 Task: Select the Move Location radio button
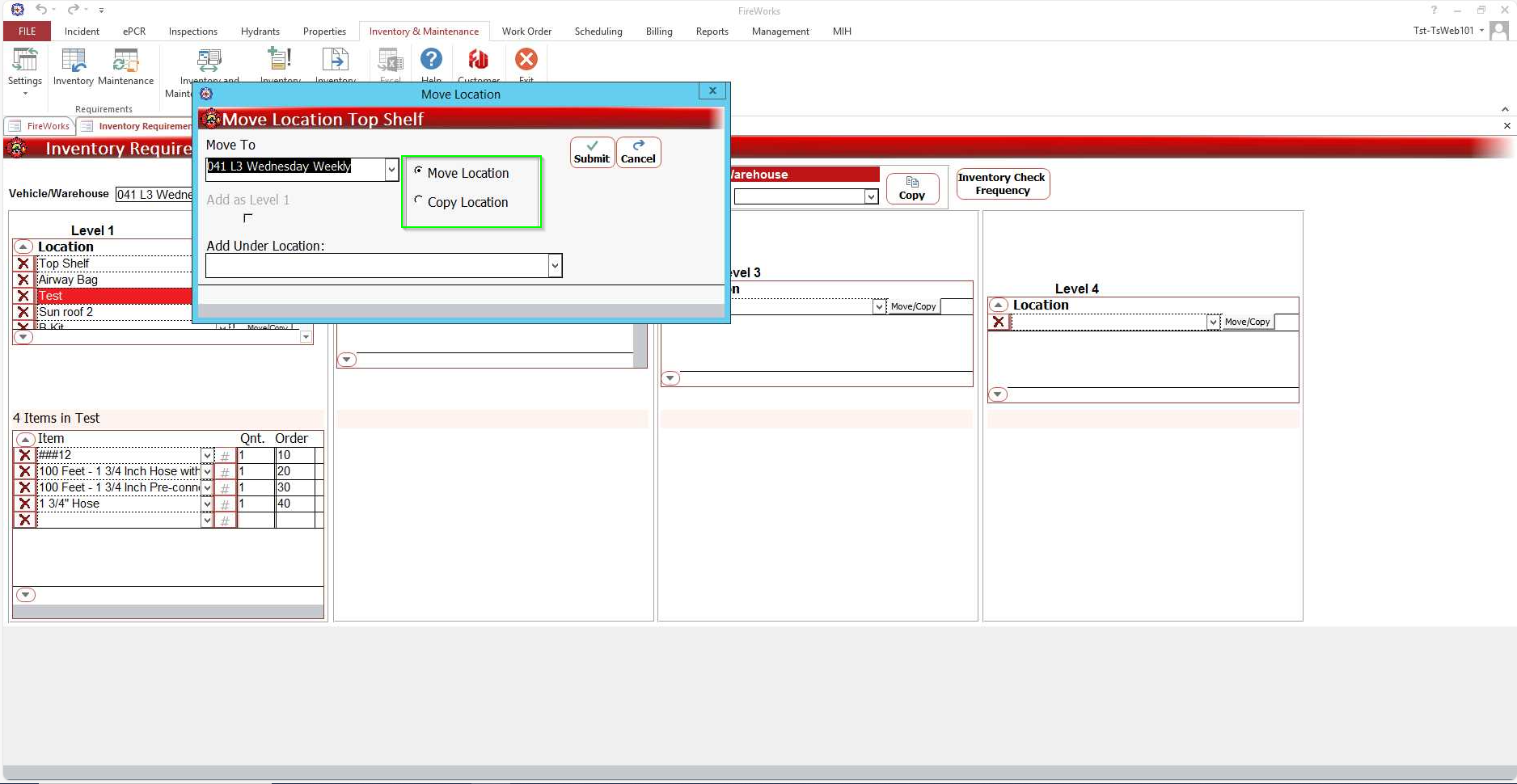(x=418, y=171)
